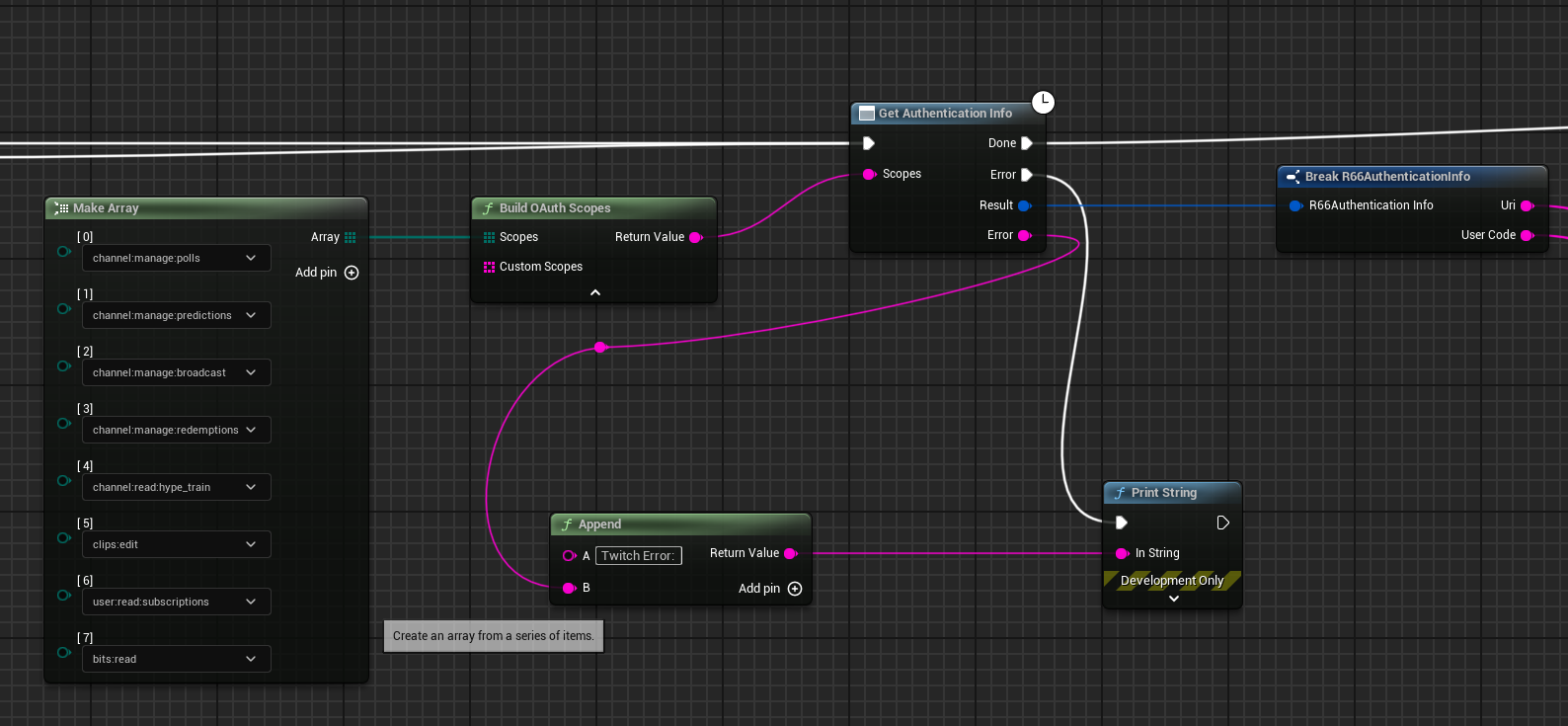Select the Make Array node title

point(106,208)
